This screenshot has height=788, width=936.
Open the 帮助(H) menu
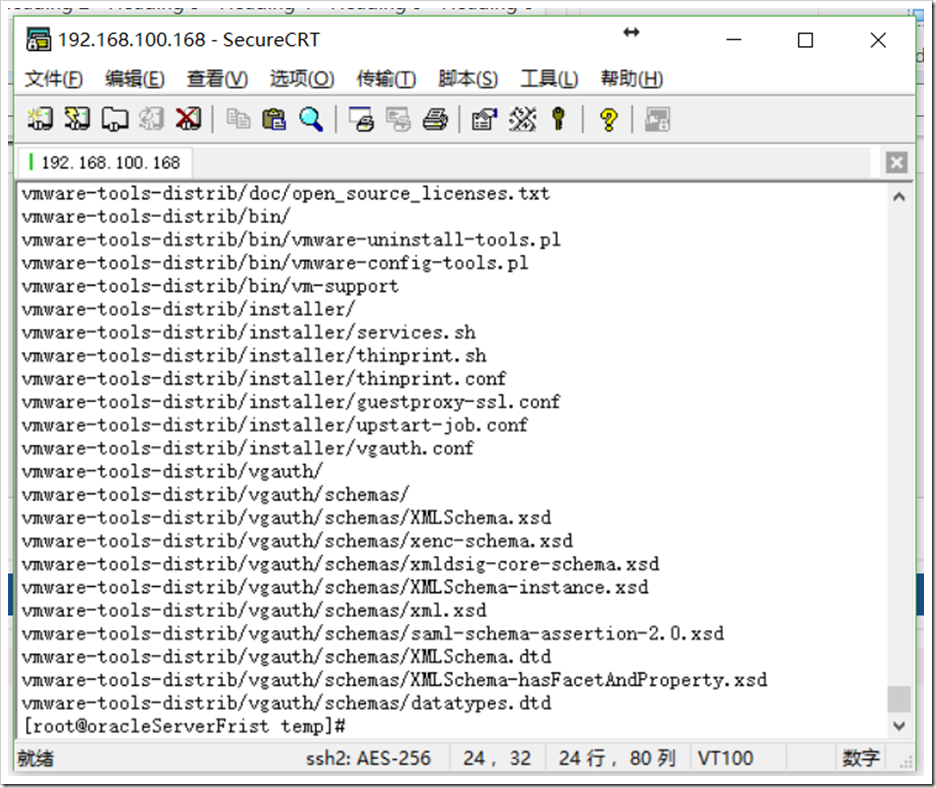coord(632,79)
